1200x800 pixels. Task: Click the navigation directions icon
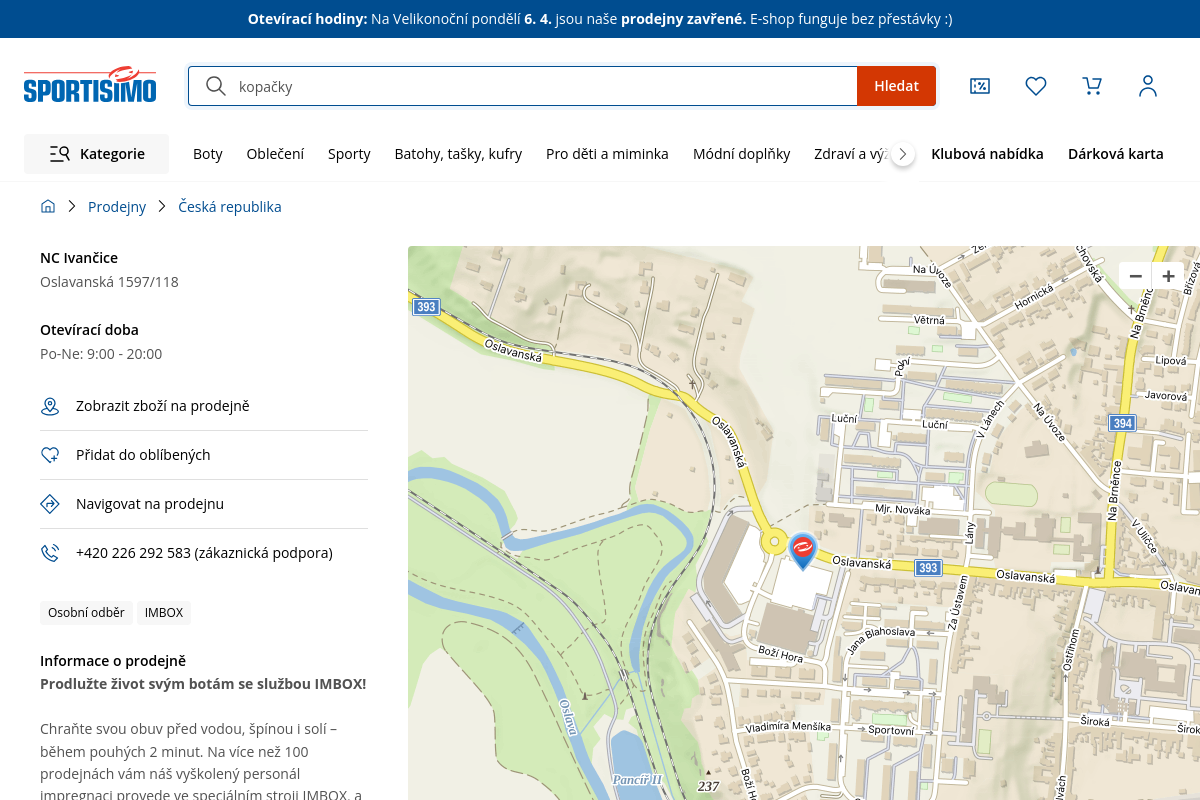50,504
